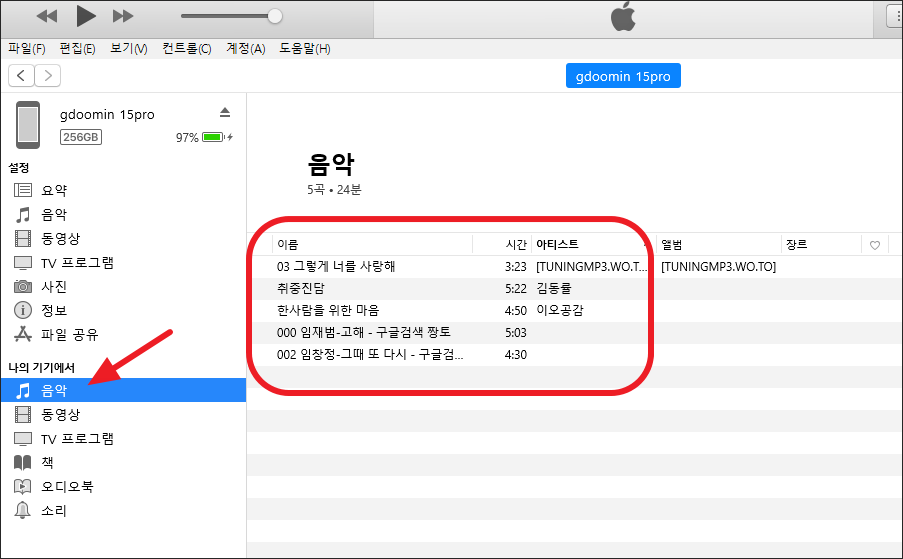The width and height of the screenshot is (903, 559).
Task: Open the 보기(V) menu
Action: pyautogui.click(x=128, y=49)
